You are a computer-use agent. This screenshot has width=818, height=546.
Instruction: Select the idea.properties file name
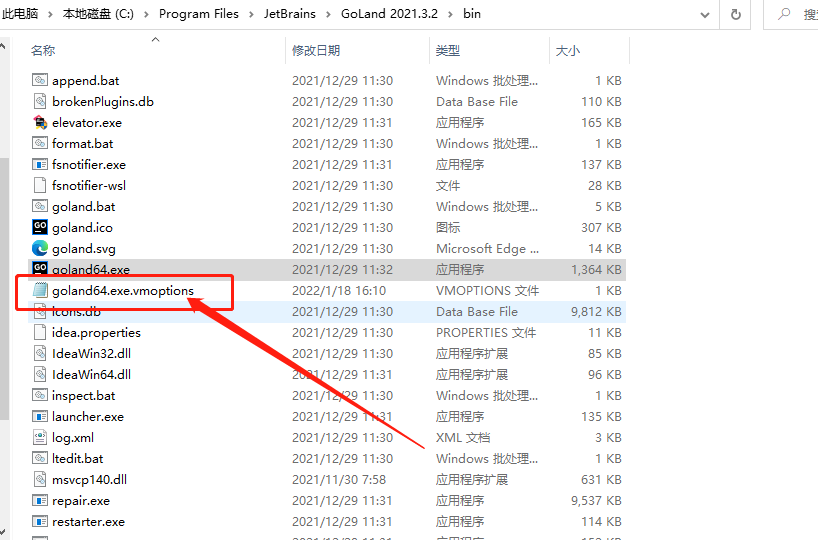96,333
